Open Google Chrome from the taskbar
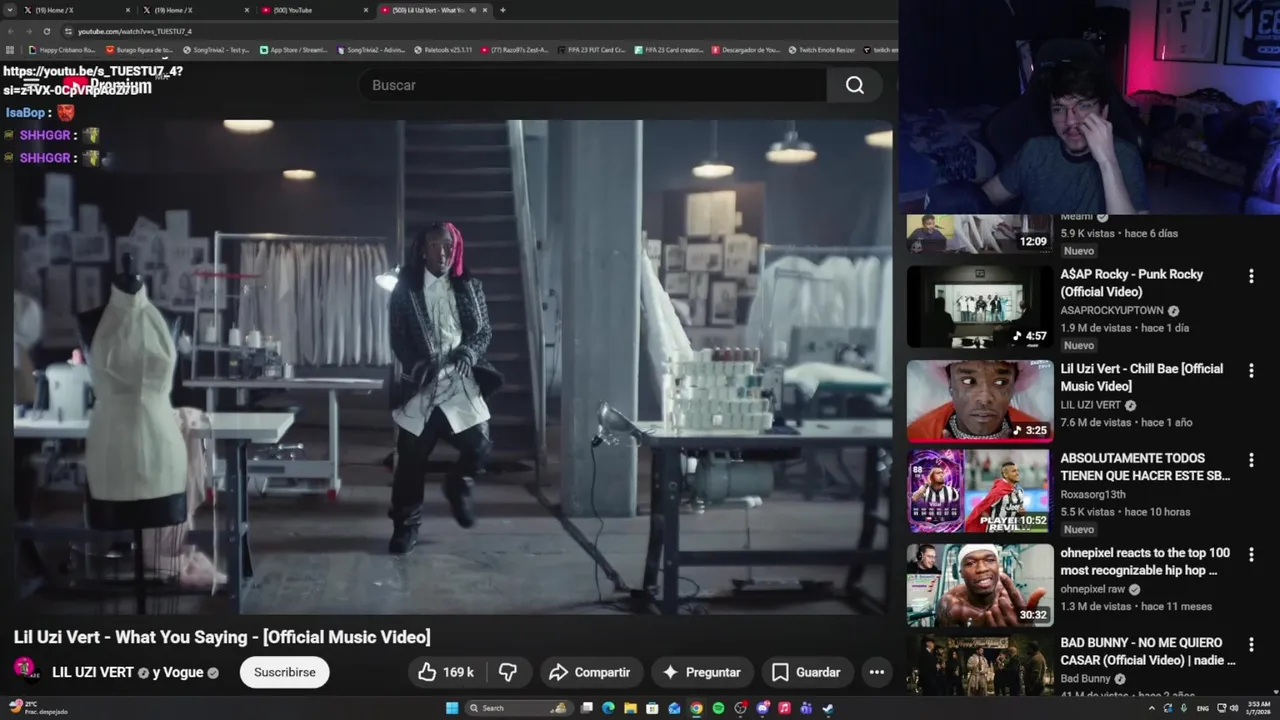Screen dimensions: 1280x720 (x=696, y=708)
